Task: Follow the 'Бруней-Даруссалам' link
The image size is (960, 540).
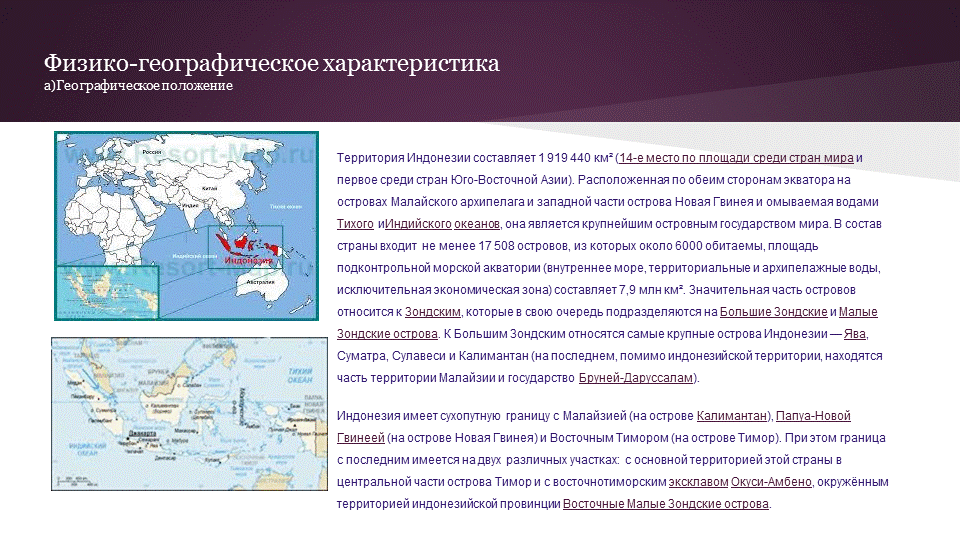Action: coord(636,378)
